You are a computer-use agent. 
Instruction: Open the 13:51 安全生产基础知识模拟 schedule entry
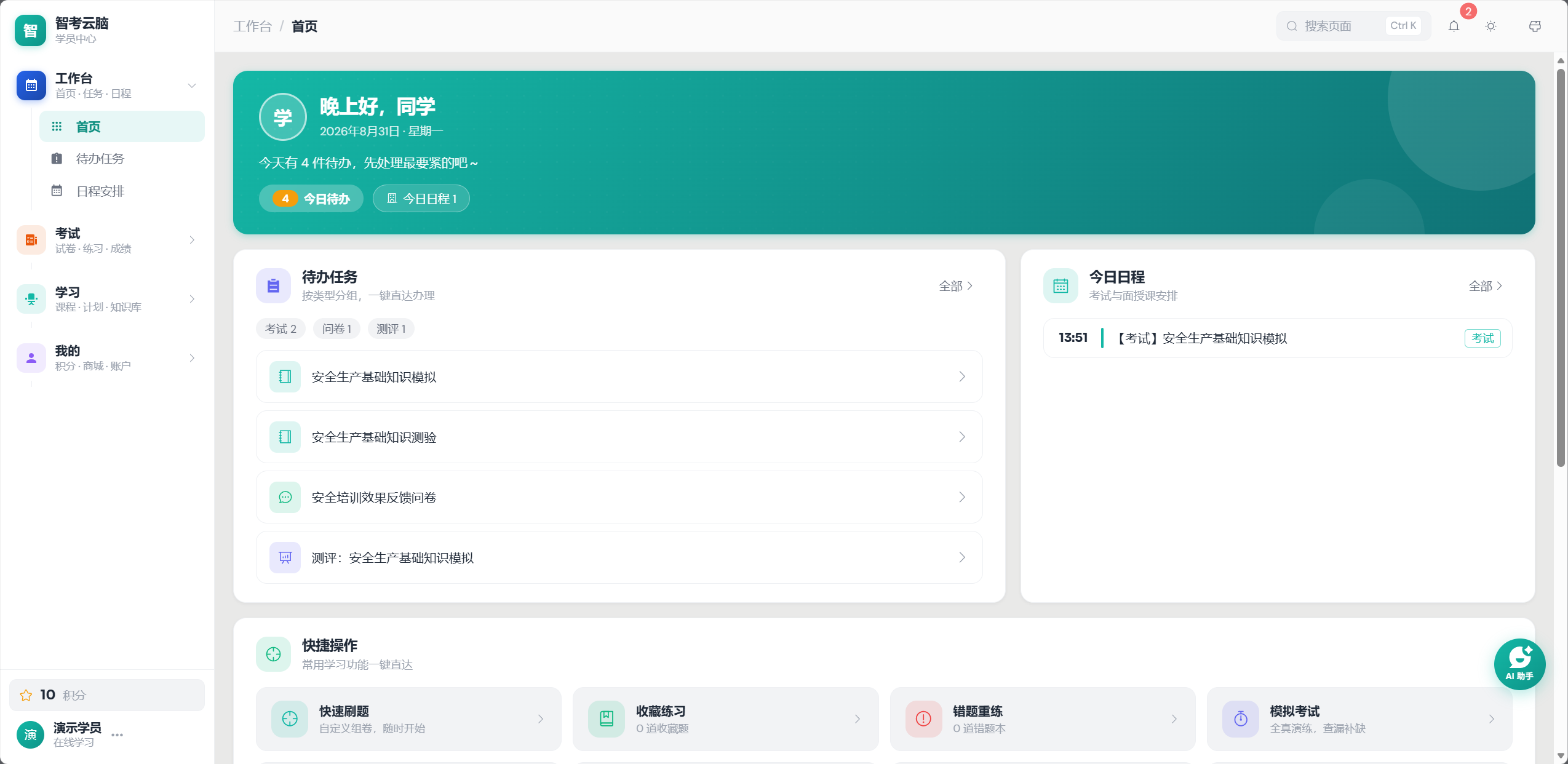pos(1278,338)
